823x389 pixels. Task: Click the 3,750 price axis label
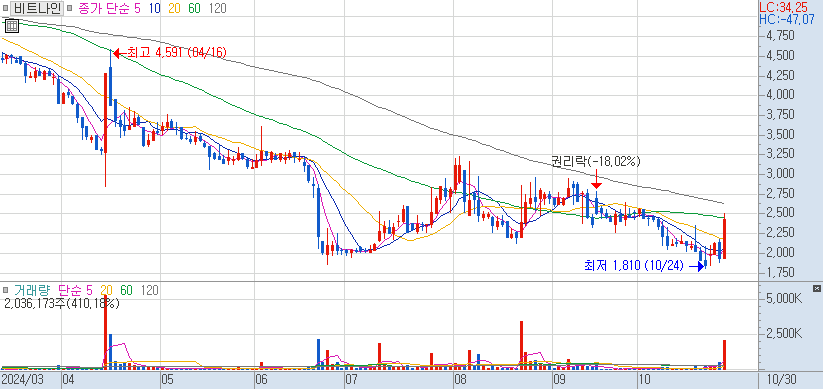click(780, 115)
